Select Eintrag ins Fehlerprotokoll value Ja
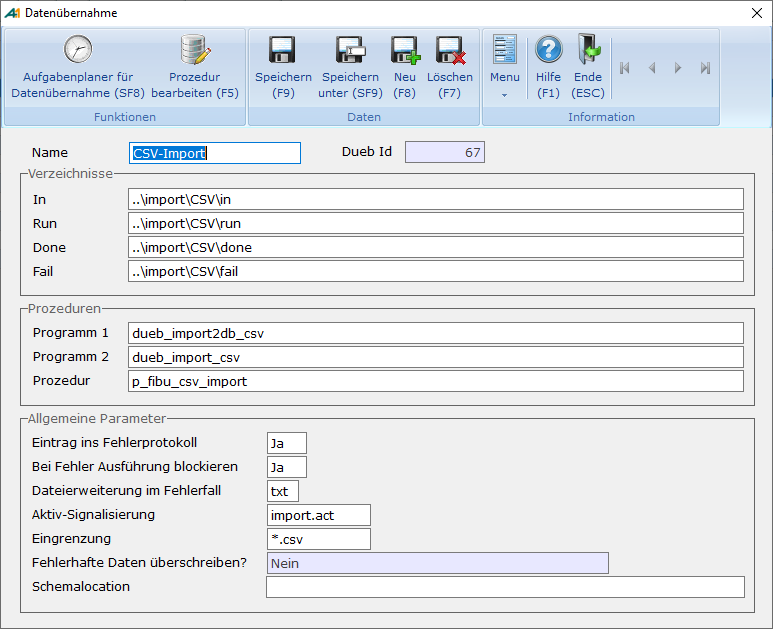The height and width of the screenshot is (629, 773). coord(286,443)
